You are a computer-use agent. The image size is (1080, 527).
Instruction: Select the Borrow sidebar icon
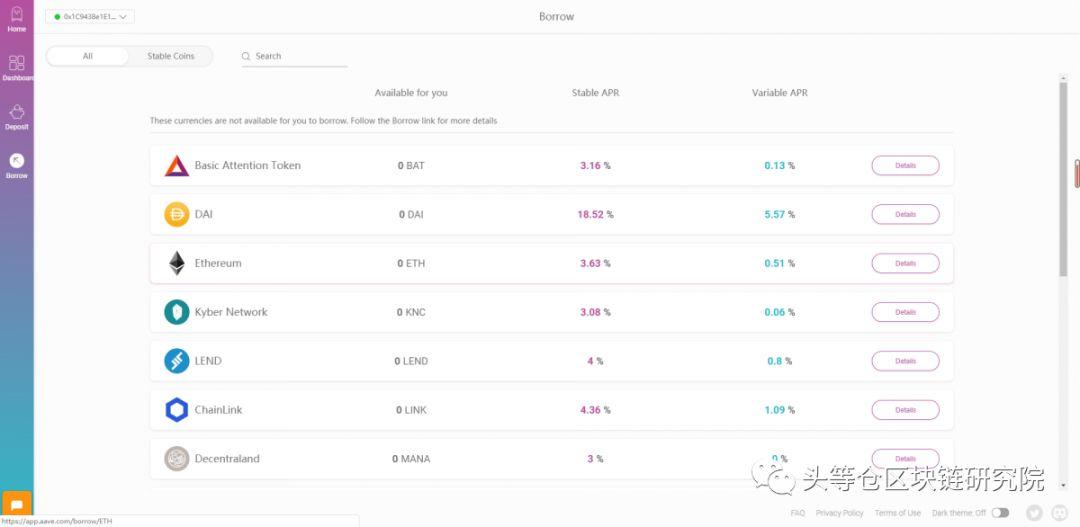tap(17, 161)
